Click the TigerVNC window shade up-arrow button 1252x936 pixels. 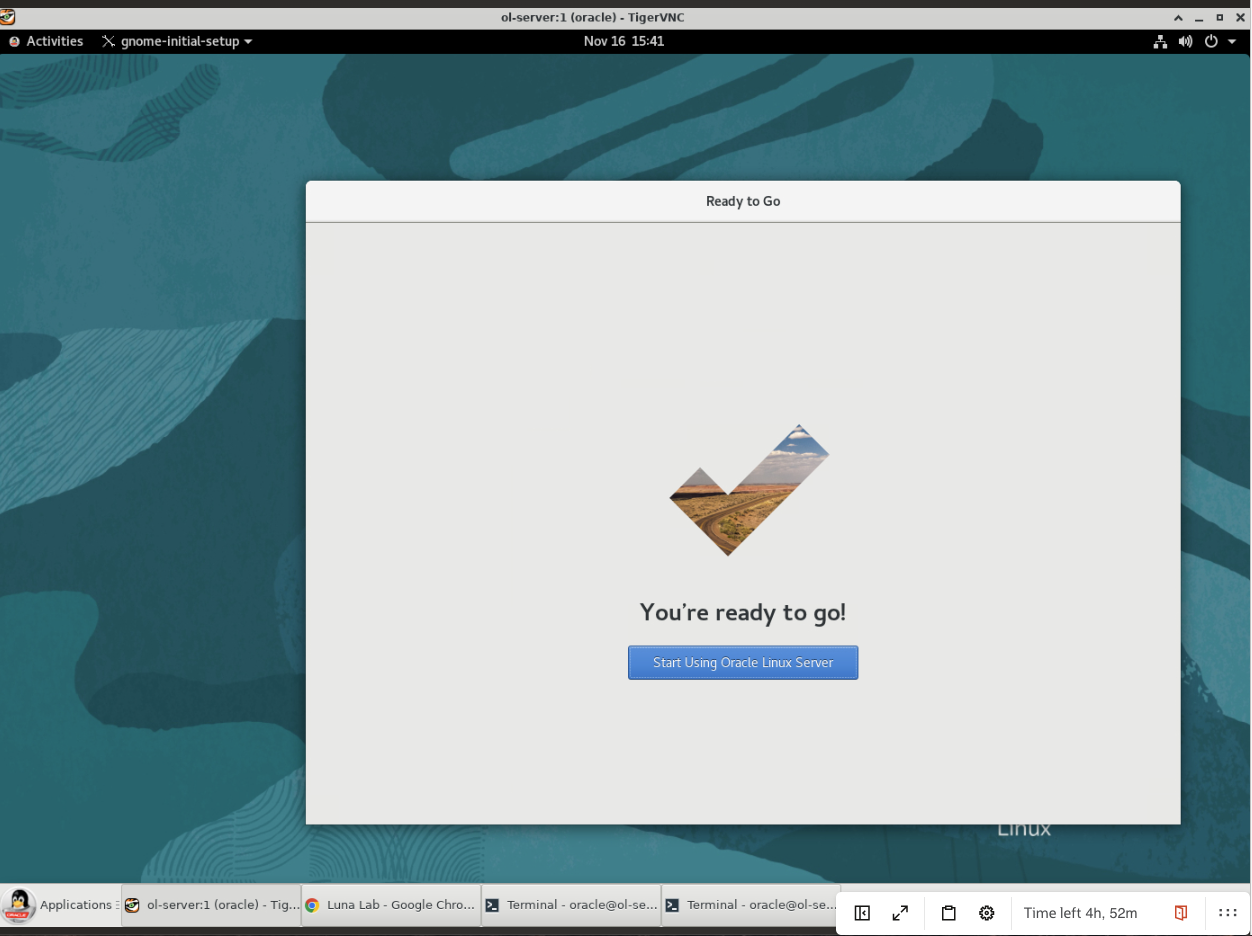coord(1180,18)
